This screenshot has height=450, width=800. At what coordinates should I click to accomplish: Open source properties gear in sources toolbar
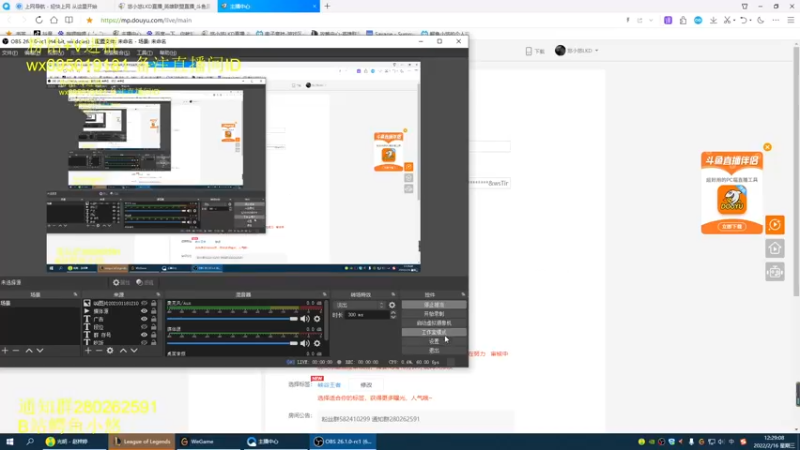click(x=110, y=351)
